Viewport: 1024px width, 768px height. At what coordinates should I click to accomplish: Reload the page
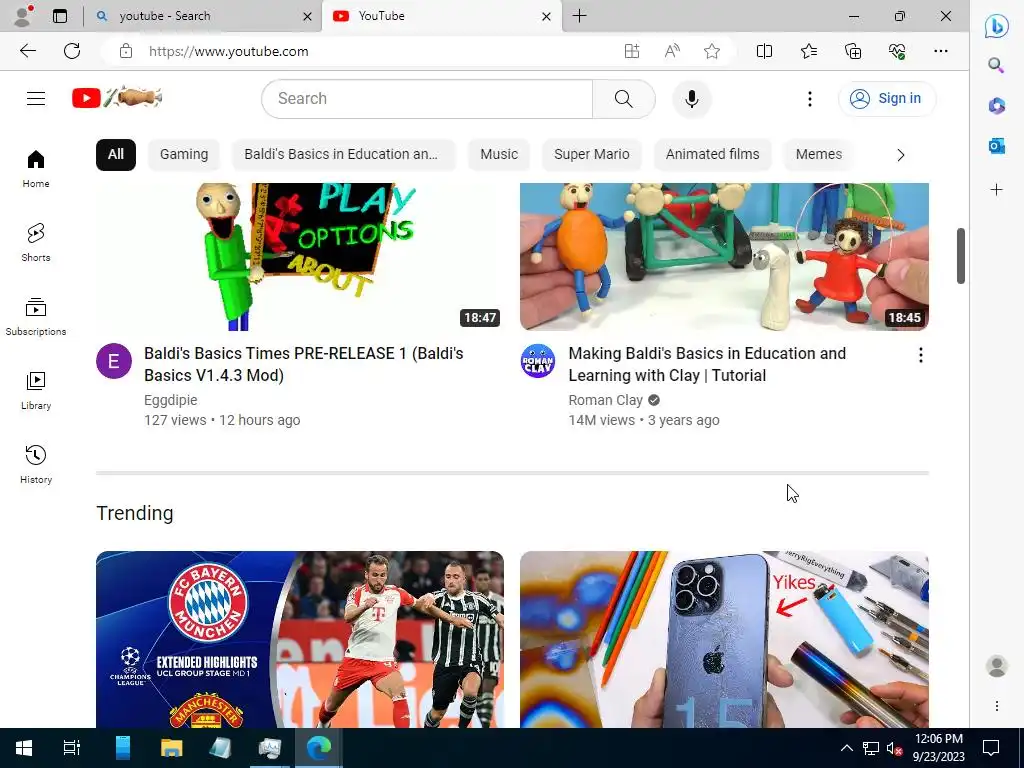tap(72, 51)
